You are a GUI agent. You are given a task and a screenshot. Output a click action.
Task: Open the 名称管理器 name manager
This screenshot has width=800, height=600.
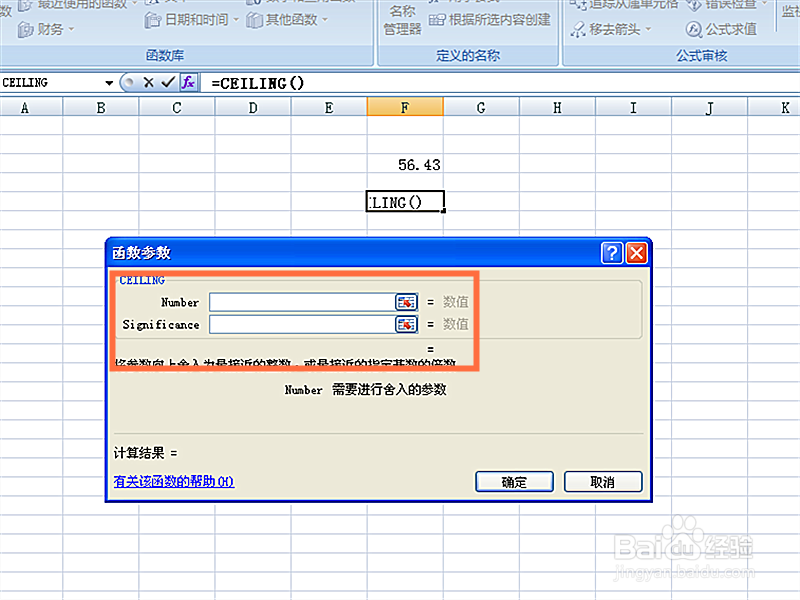click(x=403, y=19)
